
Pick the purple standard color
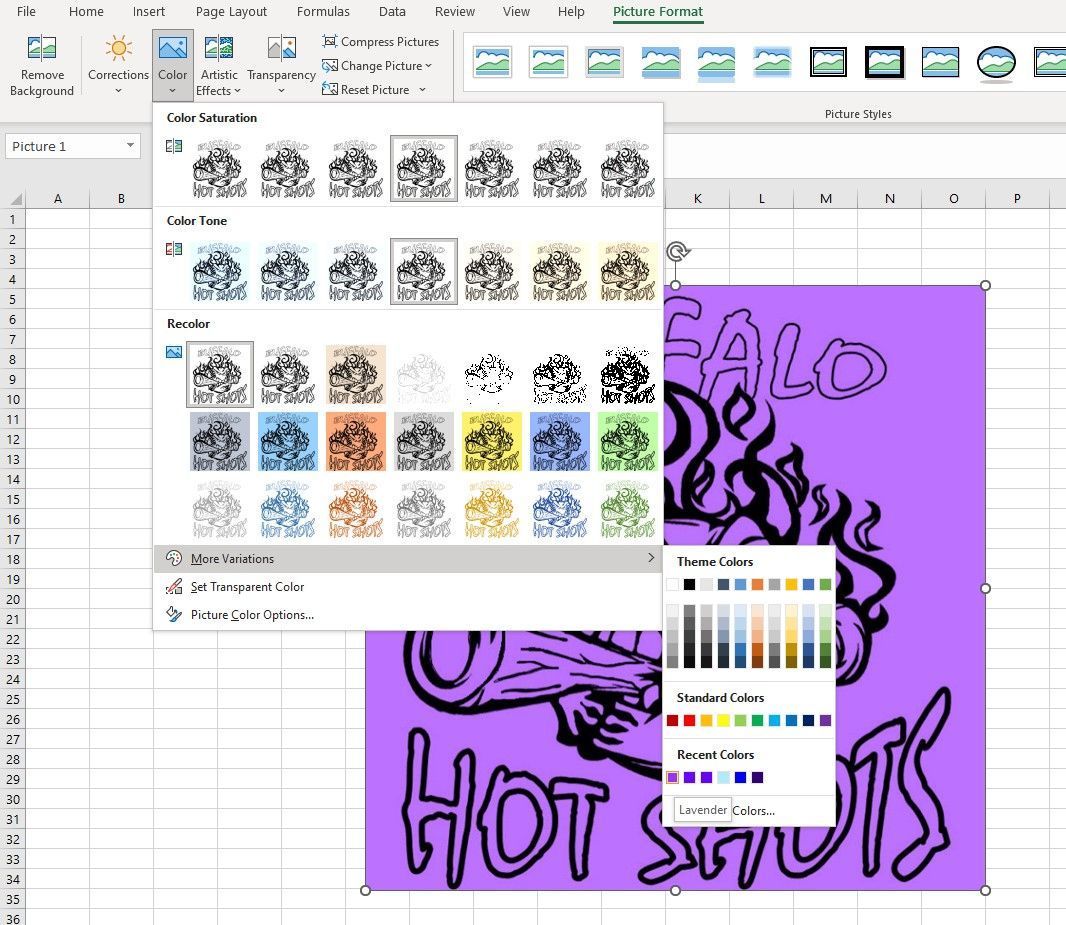click(x=825, y=720)
